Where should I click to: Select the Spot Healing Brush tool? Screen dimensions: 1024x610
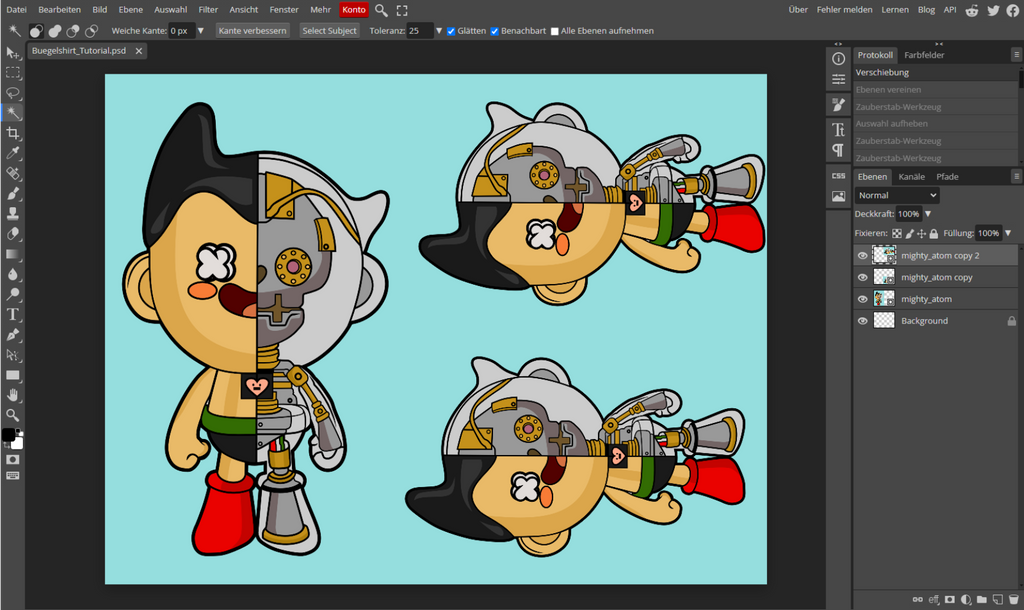pos(12,174)
